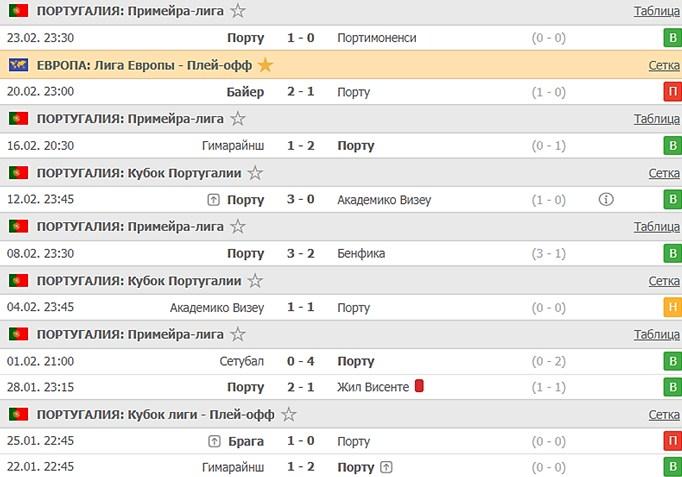The image size is (682, 477).
Task: Toggle favorite star for Кубок лиги - Плей-офф
Action: pos(289,414)
